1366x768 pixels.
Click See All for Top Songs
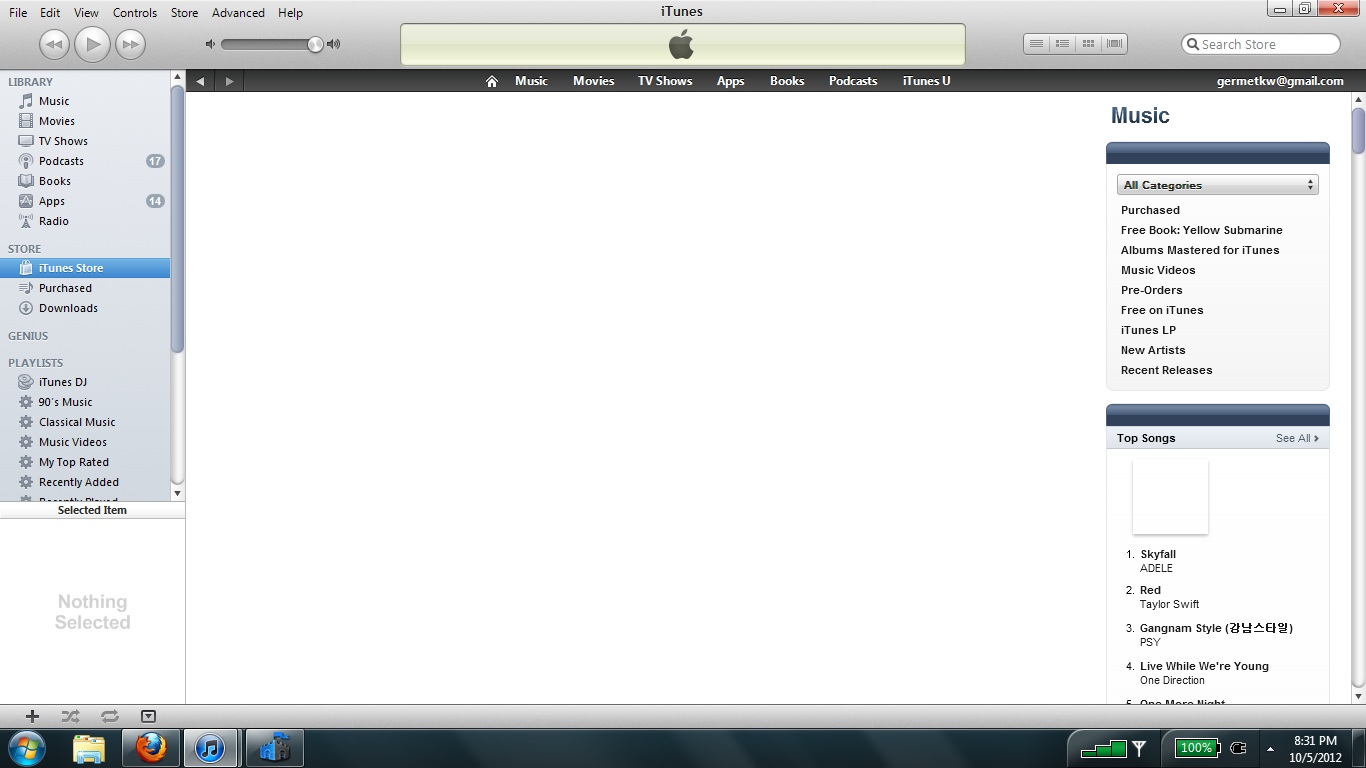click(x=1297, y=438)
